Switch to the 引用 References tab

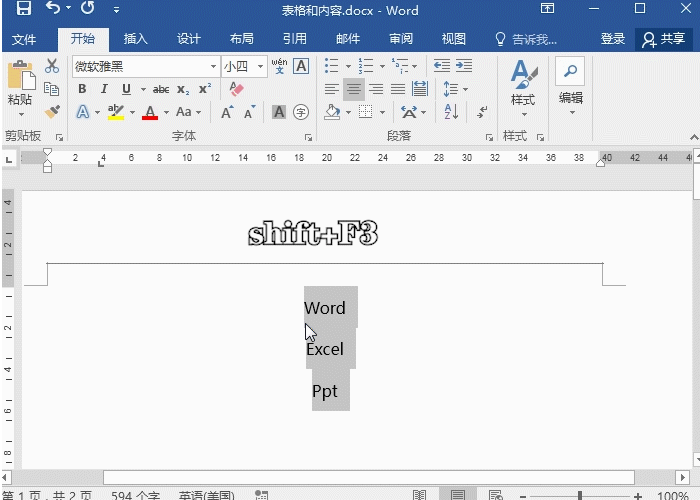coord(295,39)
